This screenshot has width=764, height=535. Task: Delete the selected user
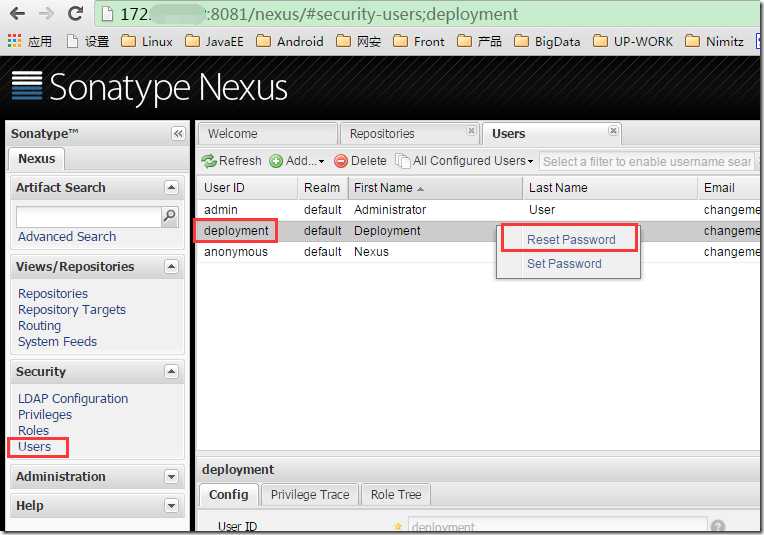pyautogui.click(x=360, y=161)
